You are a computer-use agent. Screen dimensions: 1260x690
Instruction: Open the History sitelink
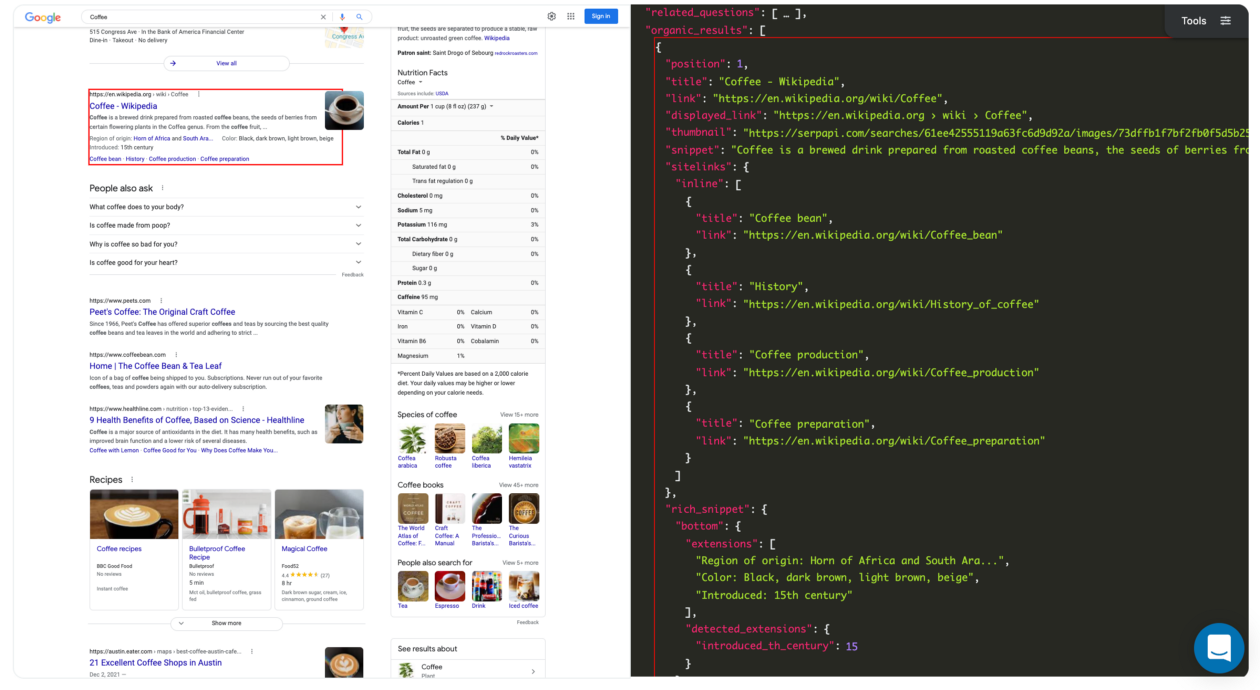click(x=135, y=159)
